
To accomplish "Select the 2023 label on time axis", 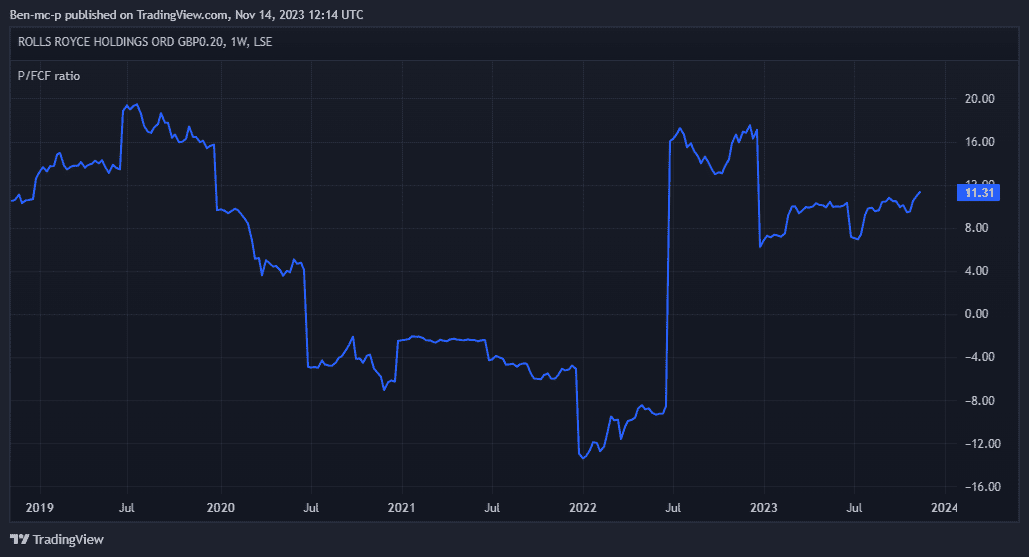I will [763, 508].
